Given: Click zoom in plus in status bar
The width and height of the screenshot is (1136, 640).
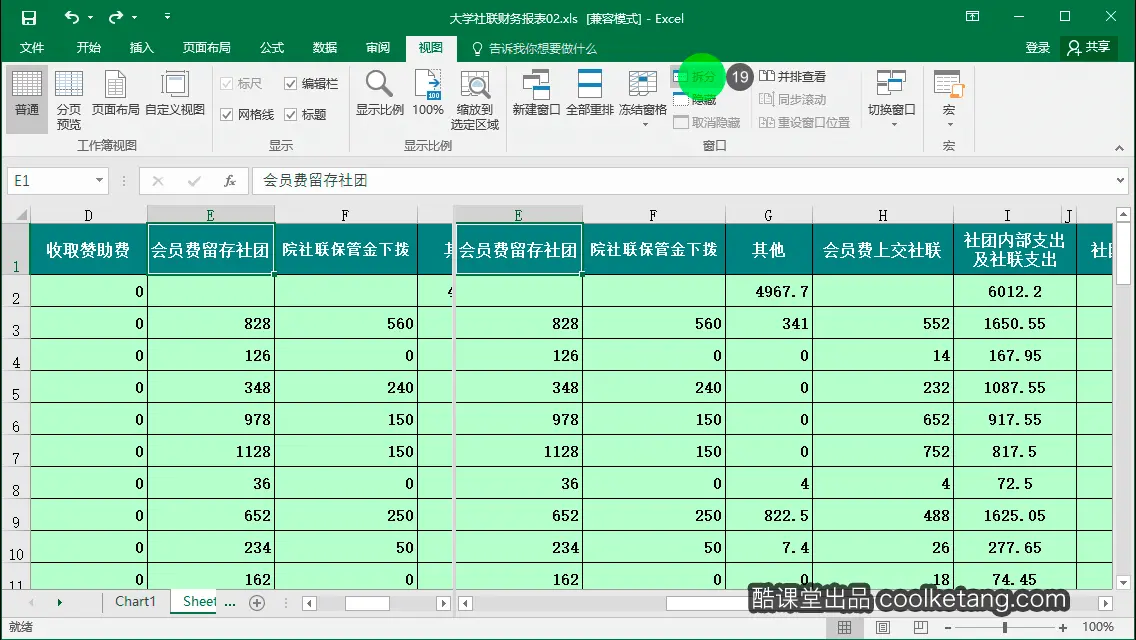Looking at the screenshot, I should [x=1062, y=628].
